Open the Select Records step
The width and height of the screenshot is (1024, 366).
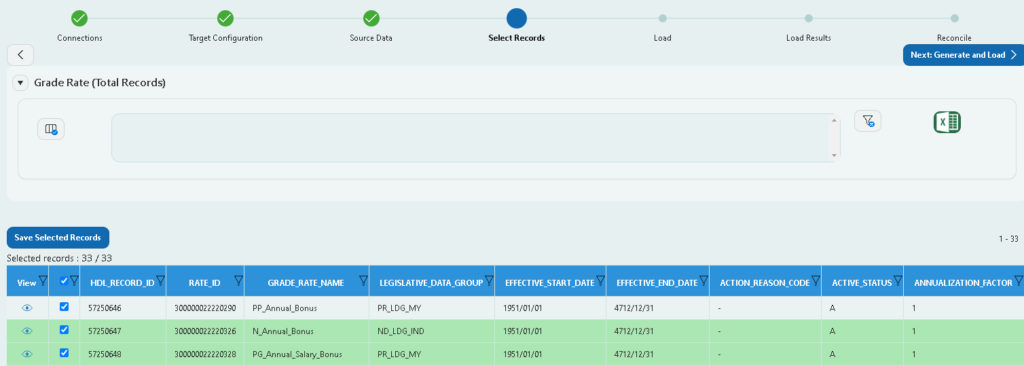click(517, 18)
